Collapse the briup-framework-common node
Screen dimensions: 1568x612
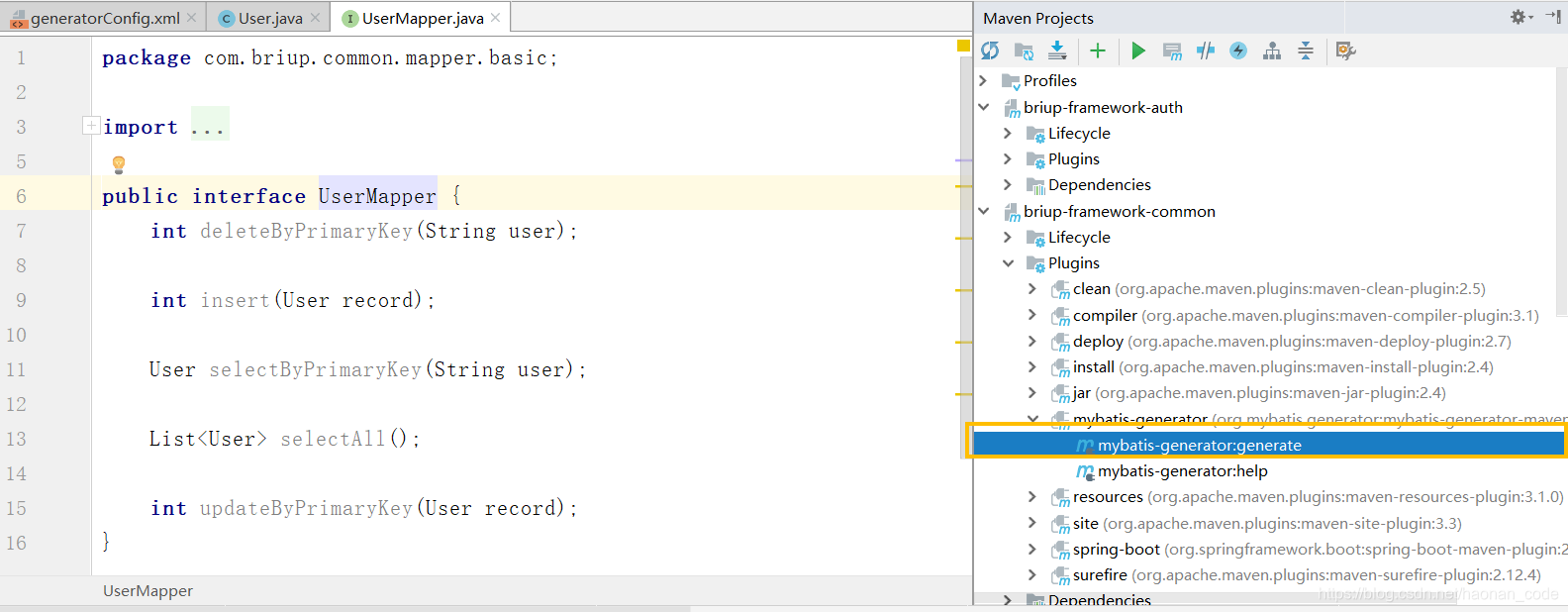coord(983,211)
